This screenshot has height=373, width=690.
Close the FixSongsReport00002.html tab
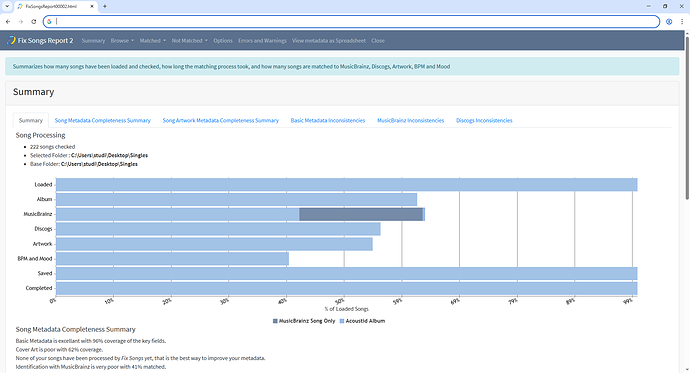(x=92, y=6)
